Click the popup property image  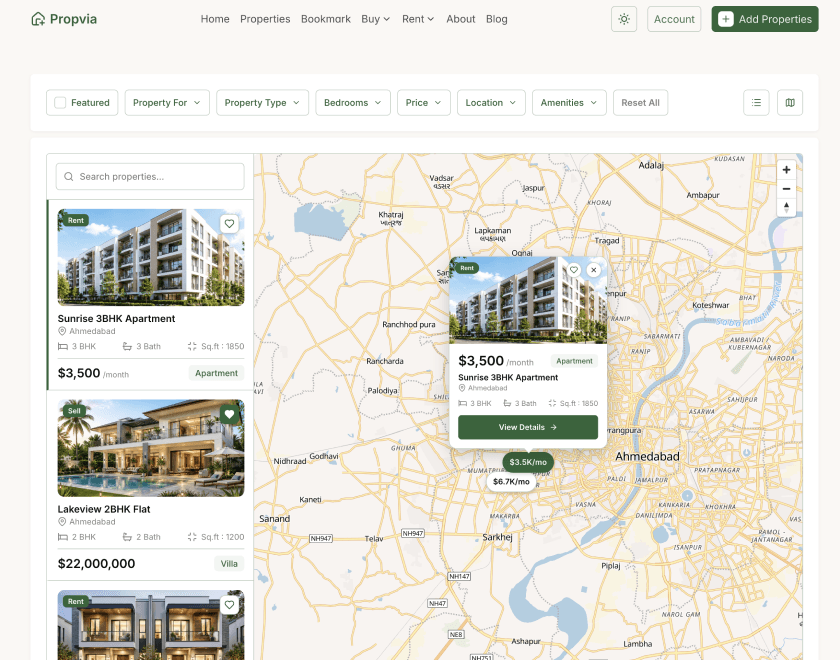[528, 300]
